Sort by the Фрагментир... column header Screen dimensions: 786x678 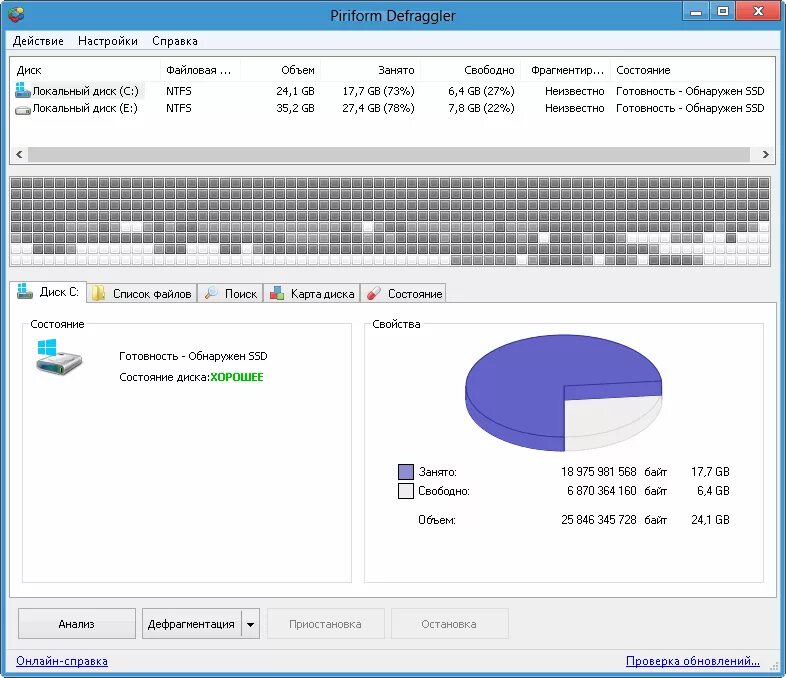(566, 70)
